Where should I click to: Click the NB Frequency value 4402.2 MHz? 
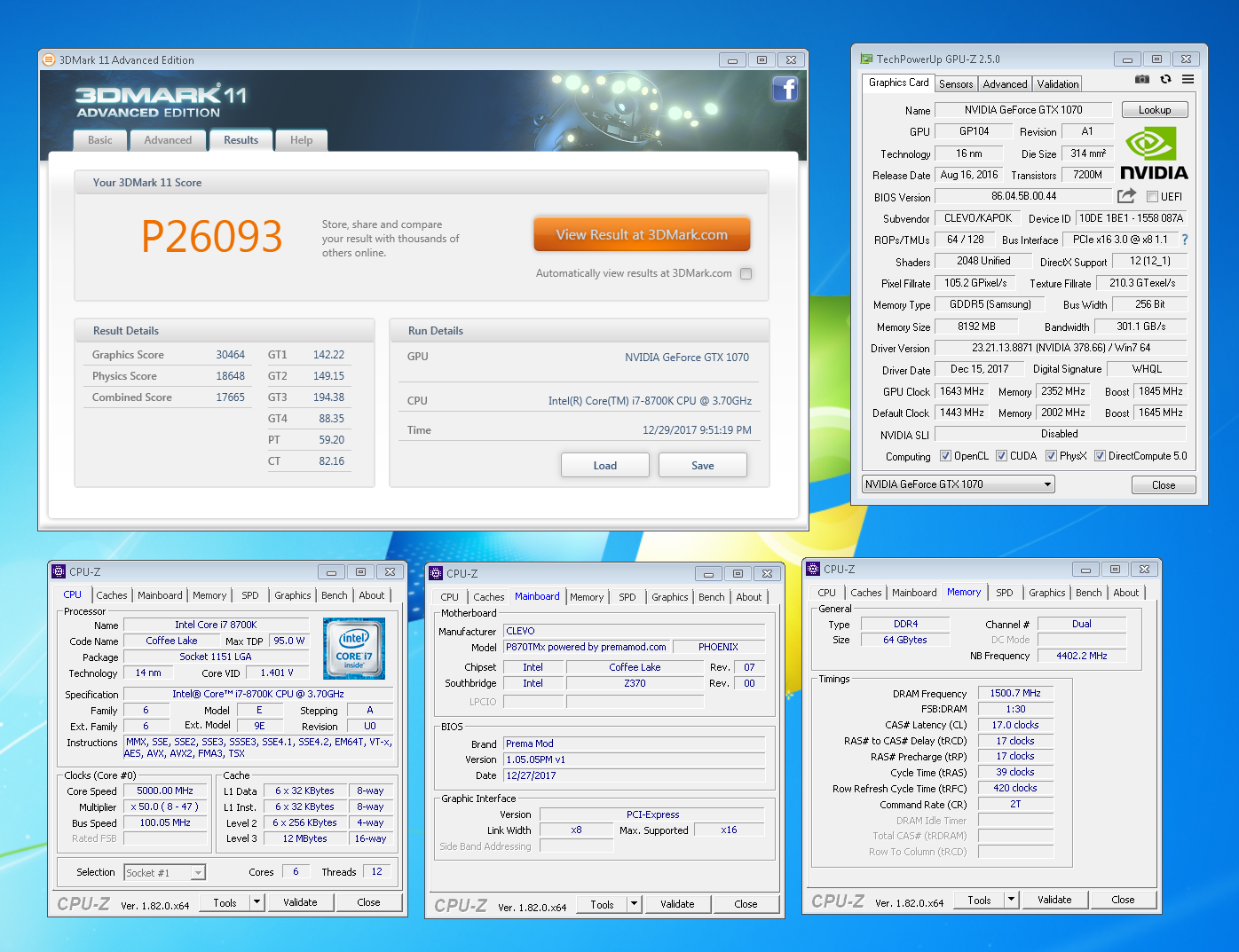[1082, 656]
